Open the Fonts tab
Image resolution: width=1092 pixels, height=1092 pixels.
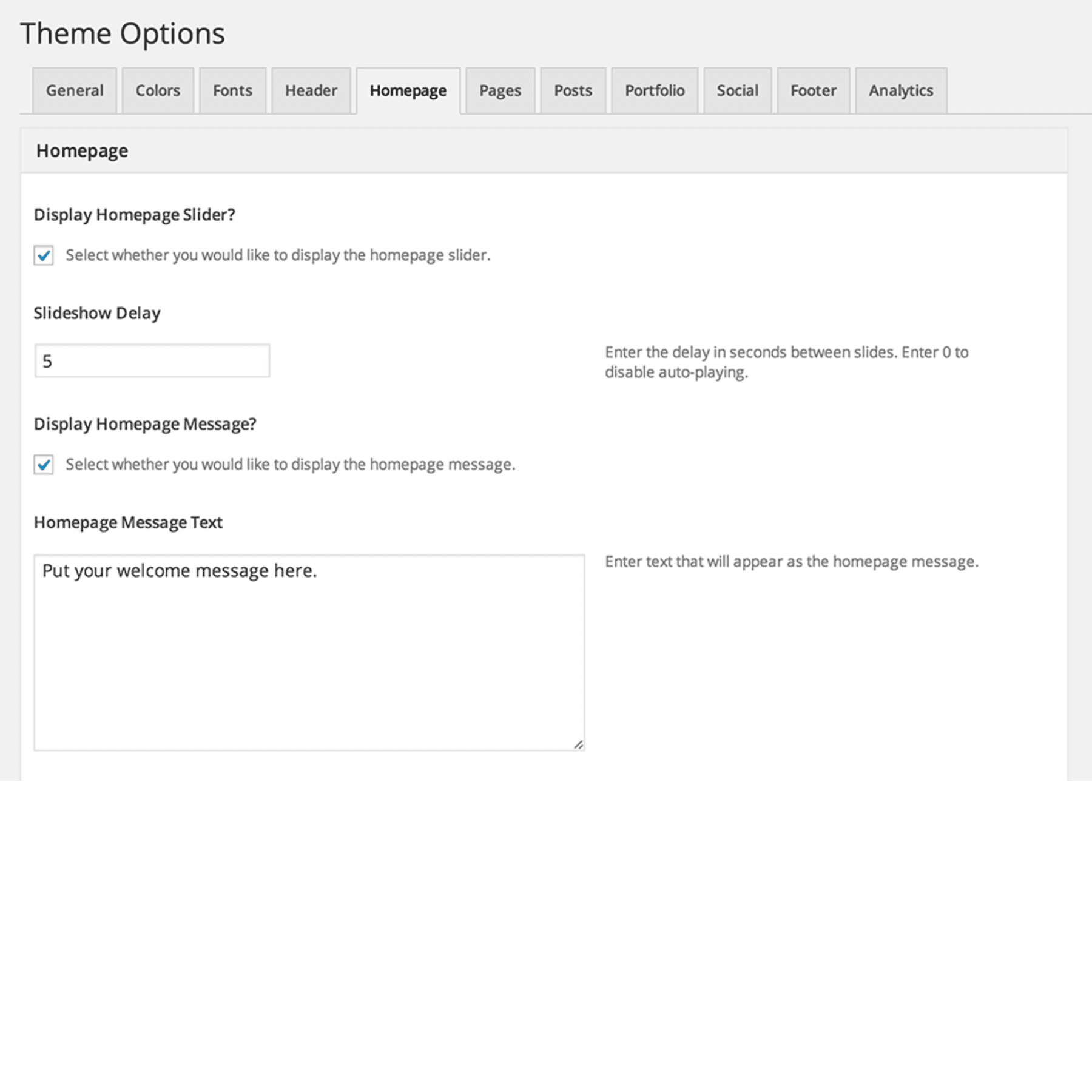click(x=232, y=90)
